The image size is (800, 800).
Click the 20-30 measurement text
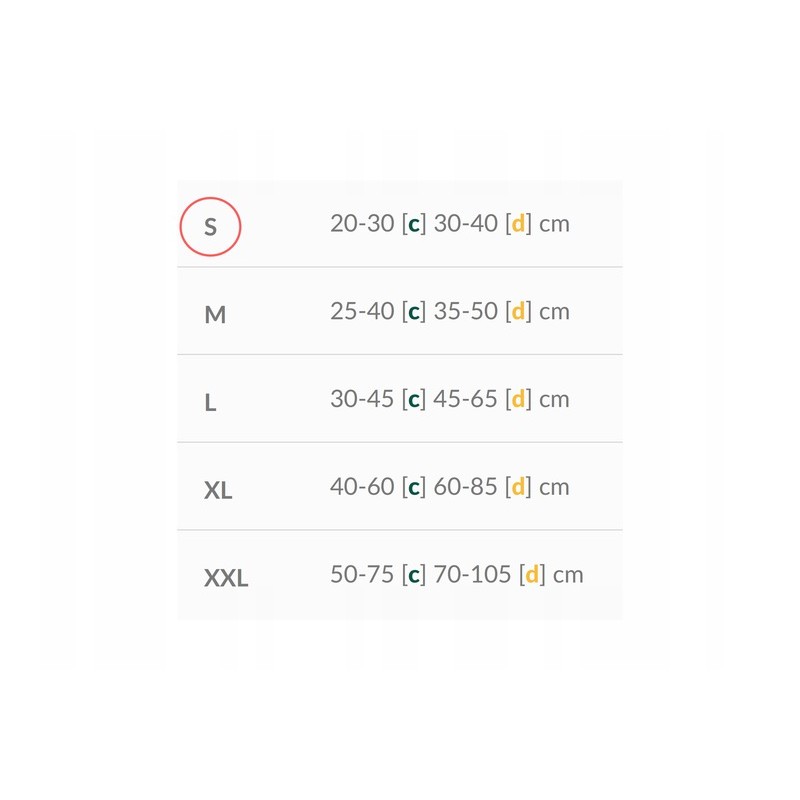(362, 224)
